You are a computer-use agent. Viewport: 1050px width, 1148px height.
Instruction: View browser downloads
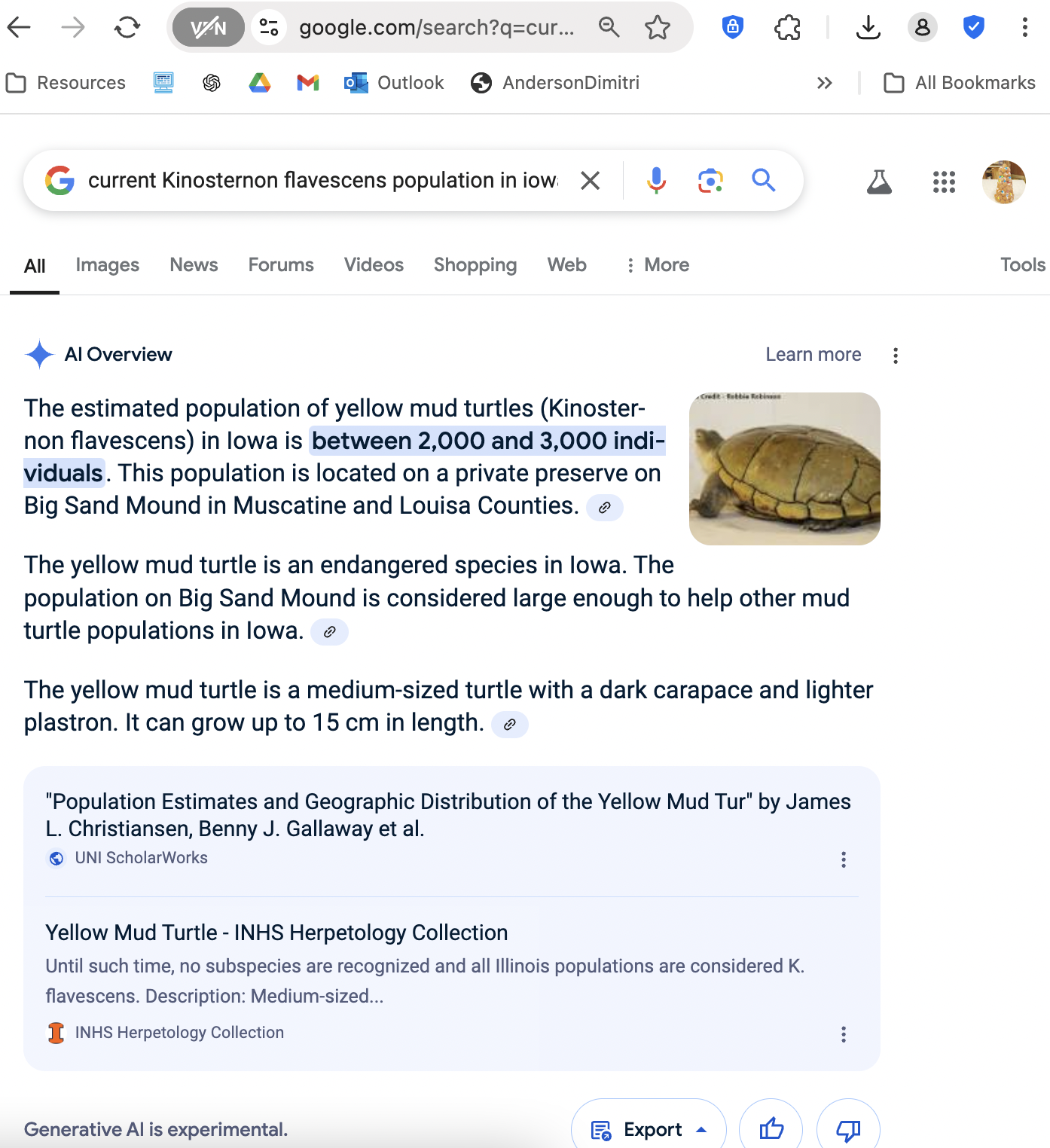[868, 28]
